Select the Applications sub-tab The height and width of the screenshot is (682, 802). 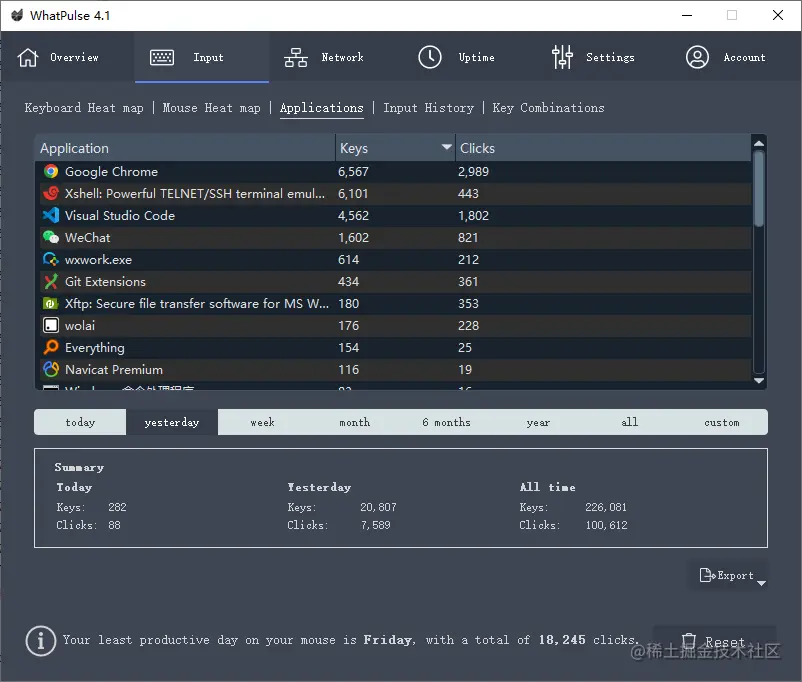[x=322, y=108]
